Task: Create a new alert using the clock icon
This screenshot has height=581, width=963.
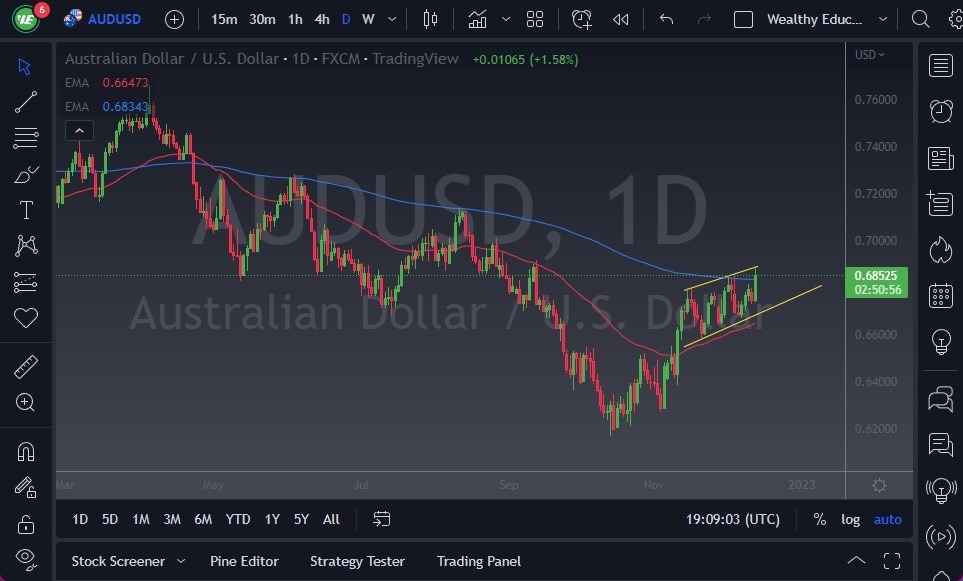Action: click(x=581, y=18)
